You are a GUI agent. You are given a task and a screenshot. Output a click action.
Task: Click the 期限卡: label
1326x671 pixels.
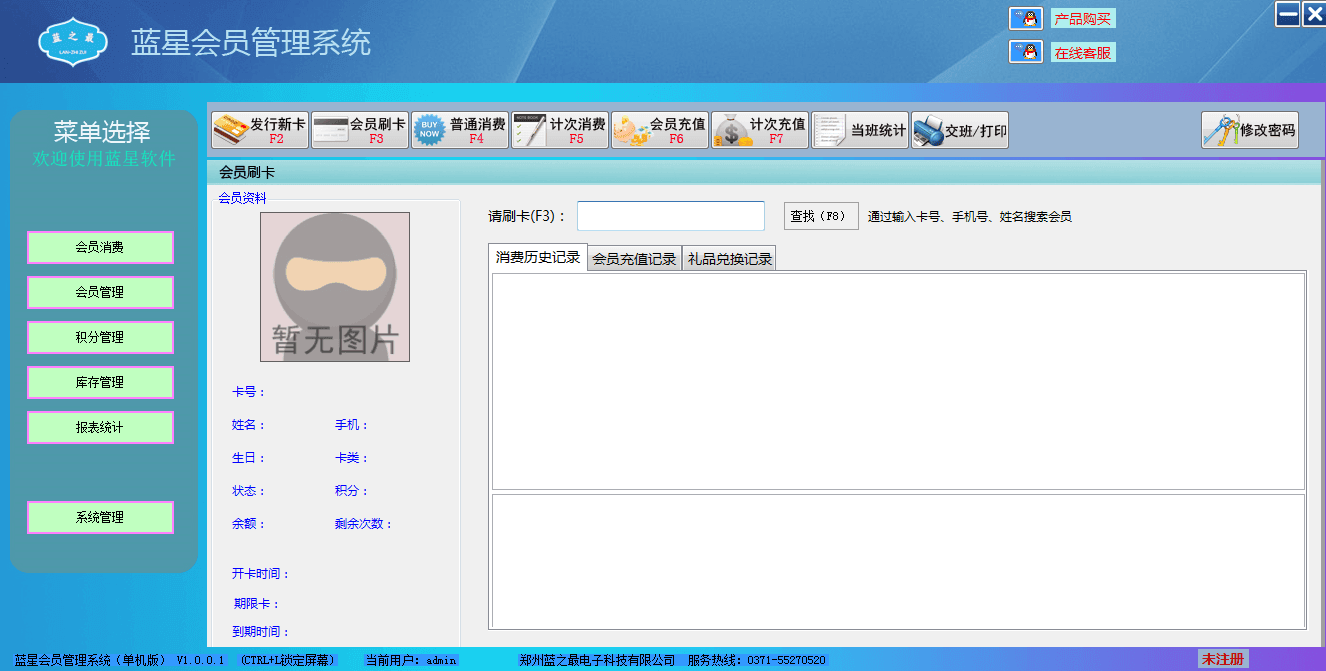(x=258, y=604)
